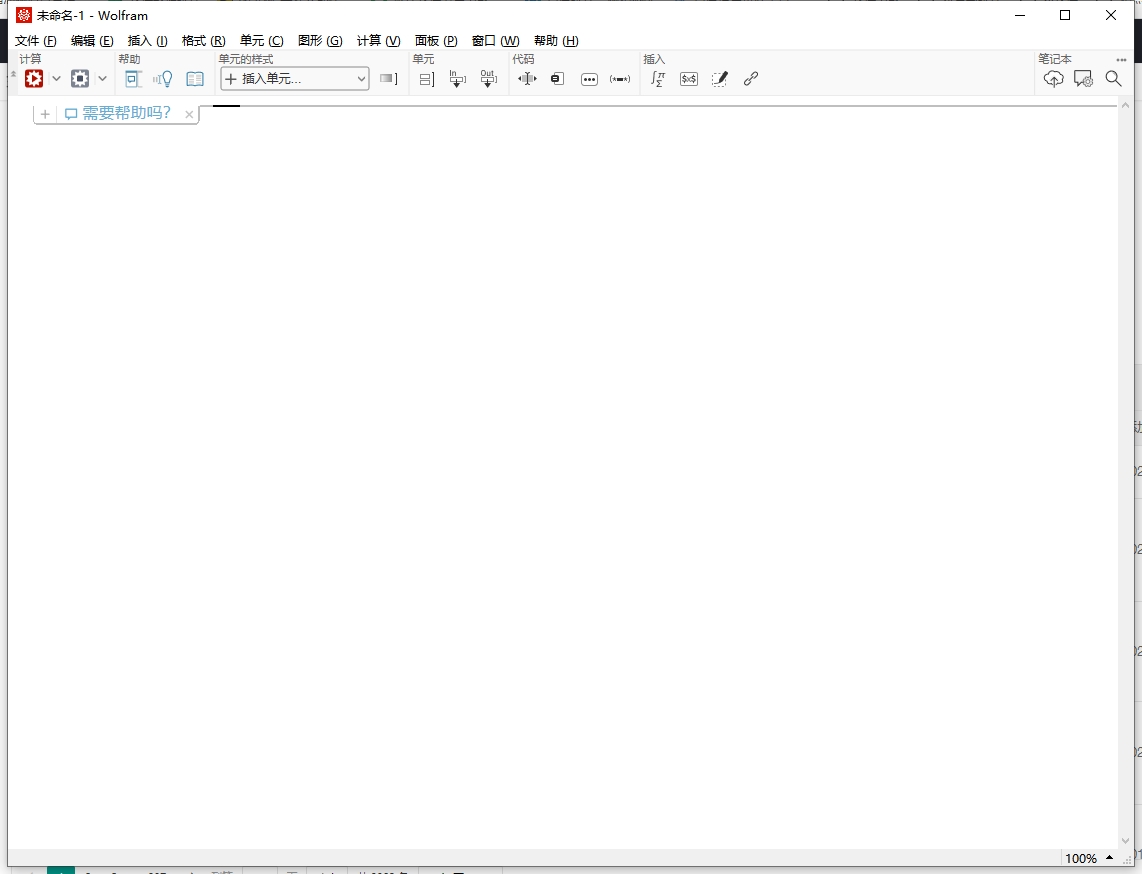Expand the zoom 100% menu arrow
The width and height of the screenshot is (1142, 874).
coord(1109,858)
